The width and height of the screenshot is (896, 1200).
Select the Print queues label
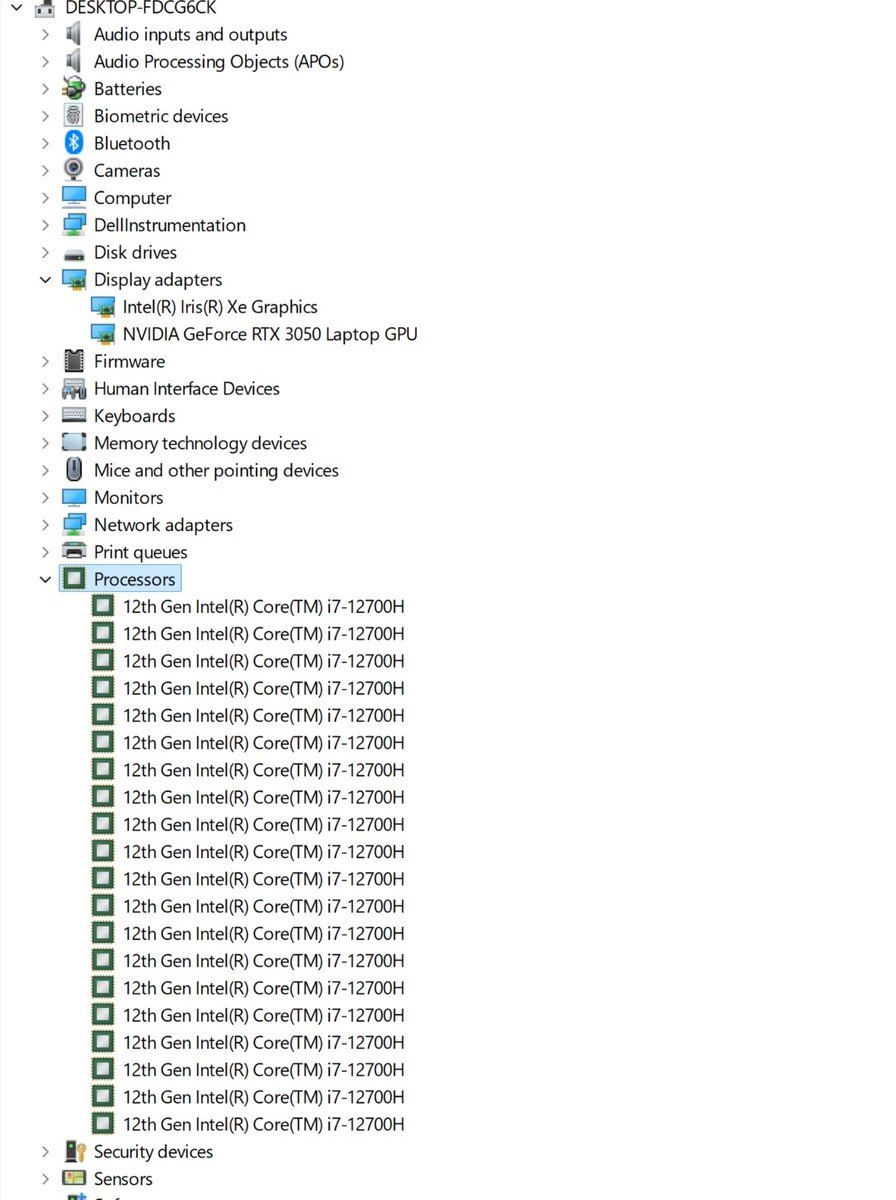click(x=141, y=552)
